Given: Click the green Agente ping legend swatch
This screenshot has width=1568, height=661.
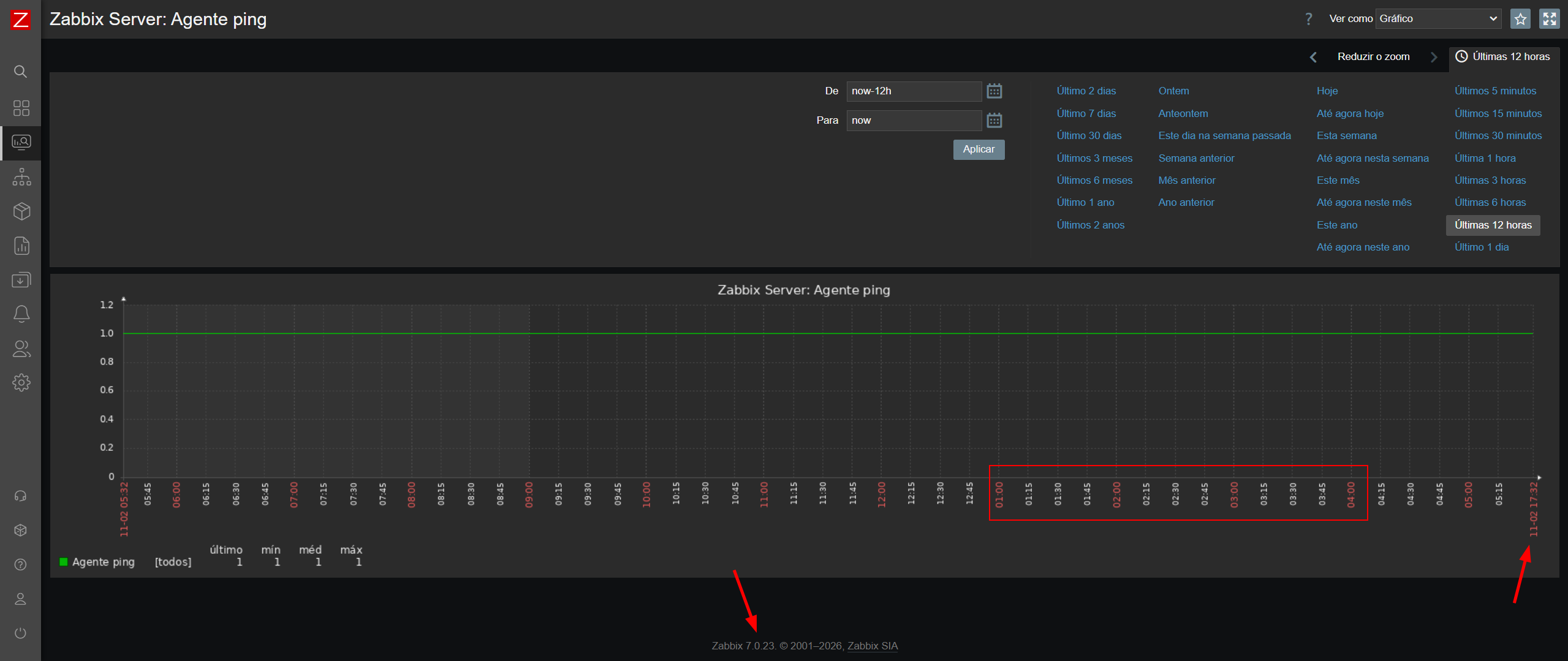Looking at the screenshot, I should point(63,562).
